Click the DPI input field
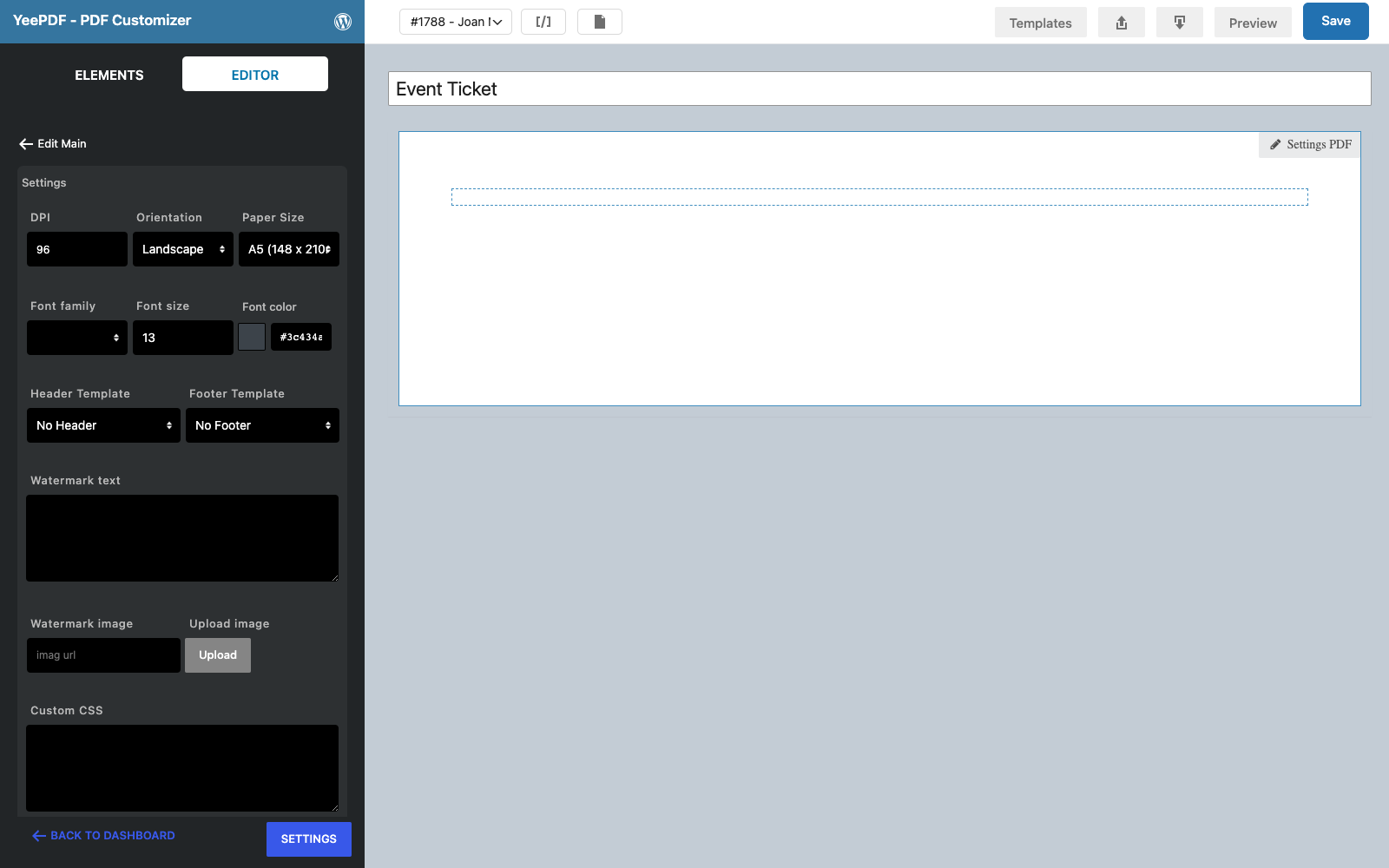Viewport: 1389px width, 868px height. [77, 249]
